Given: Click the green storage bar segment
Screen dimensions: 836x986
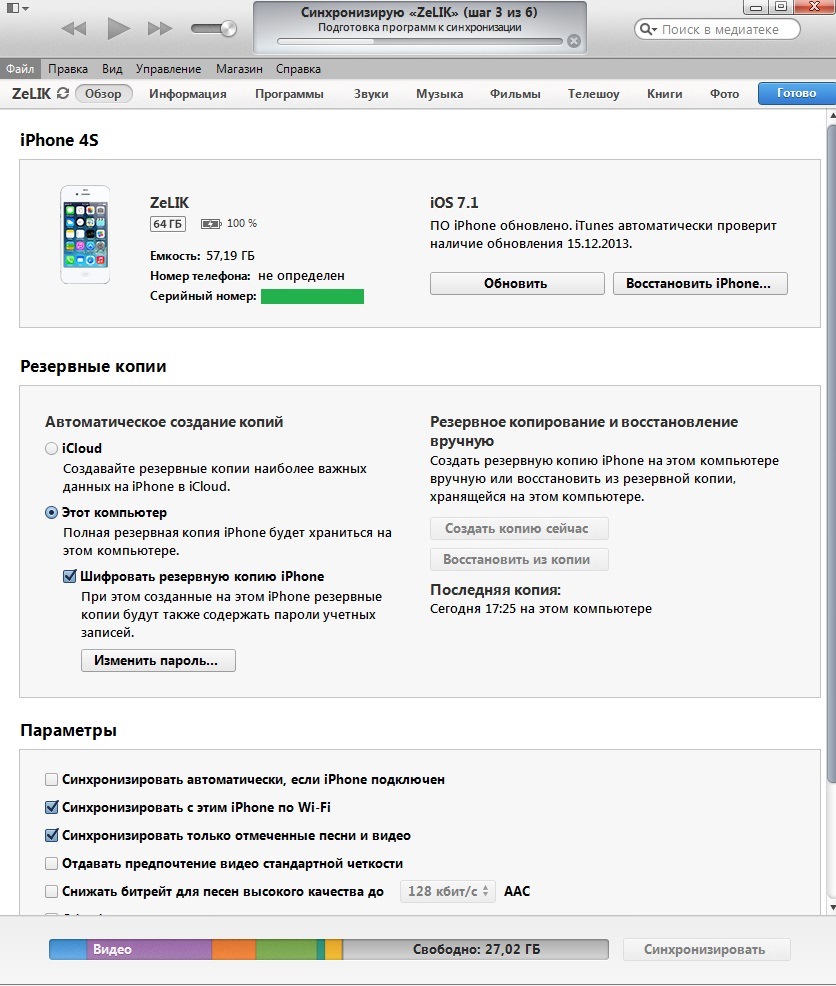Looking at the screenshot, I should coord(286,950).
